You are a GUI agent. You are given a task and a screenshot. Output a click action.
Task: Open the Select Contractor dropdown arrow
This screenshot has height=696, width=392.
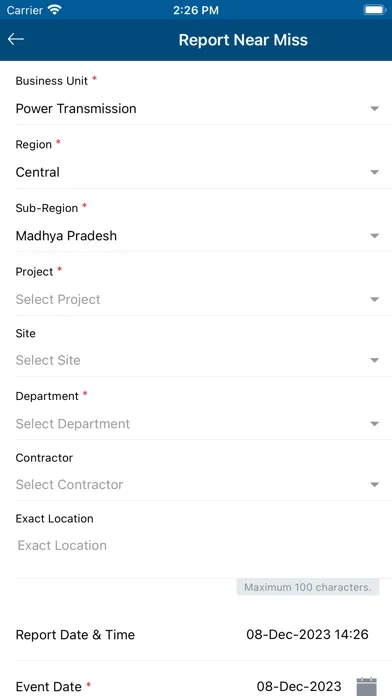375,485
